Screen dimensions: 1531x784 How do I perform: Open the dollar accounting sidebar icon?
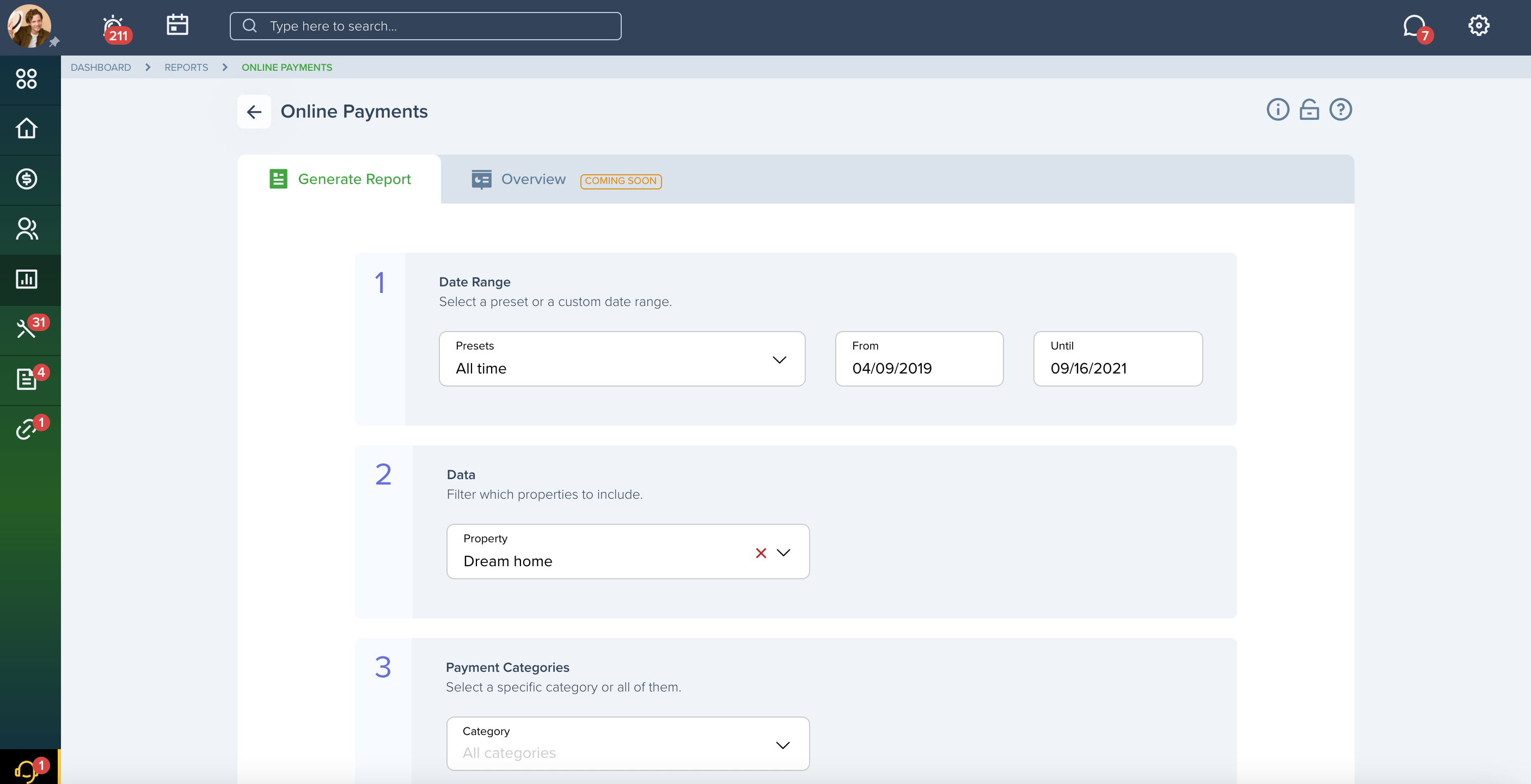(x=27, y=179)
